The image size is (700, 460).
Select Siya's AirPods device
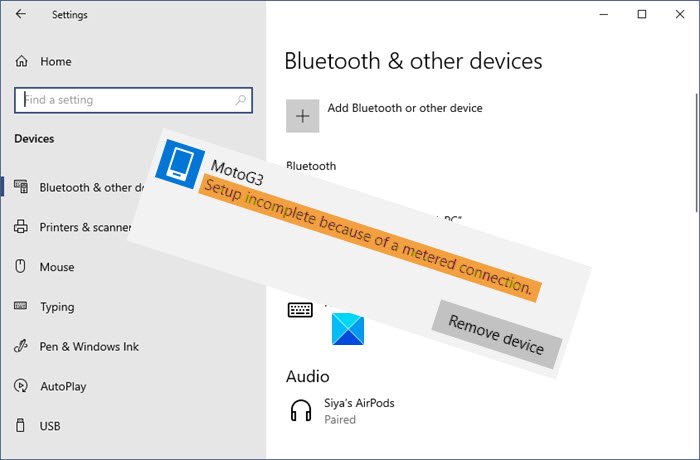pyautogui.click(x=342, y=411)
